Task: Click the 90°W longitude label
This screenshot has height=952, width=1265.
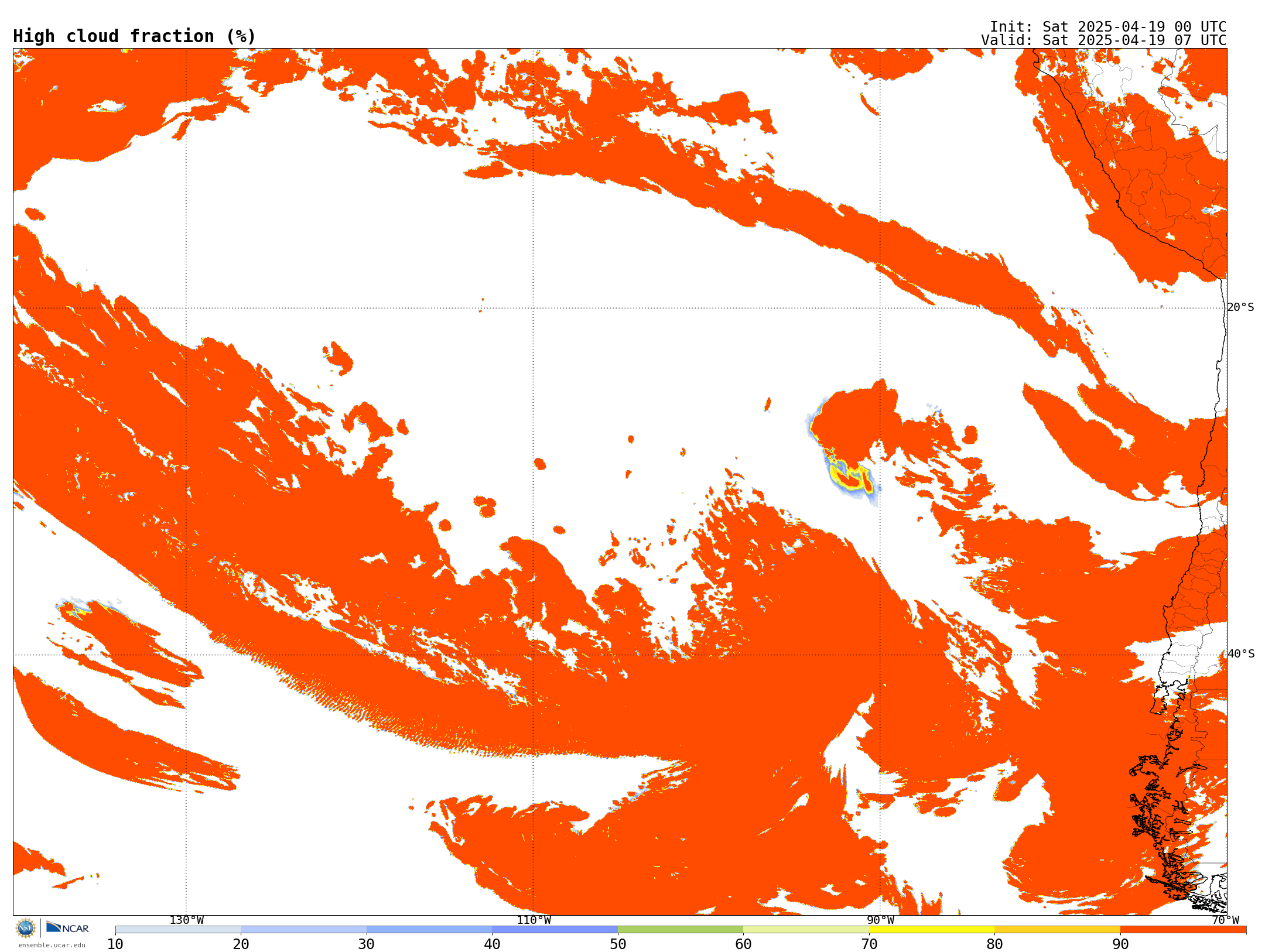Action: click(880, 920)
